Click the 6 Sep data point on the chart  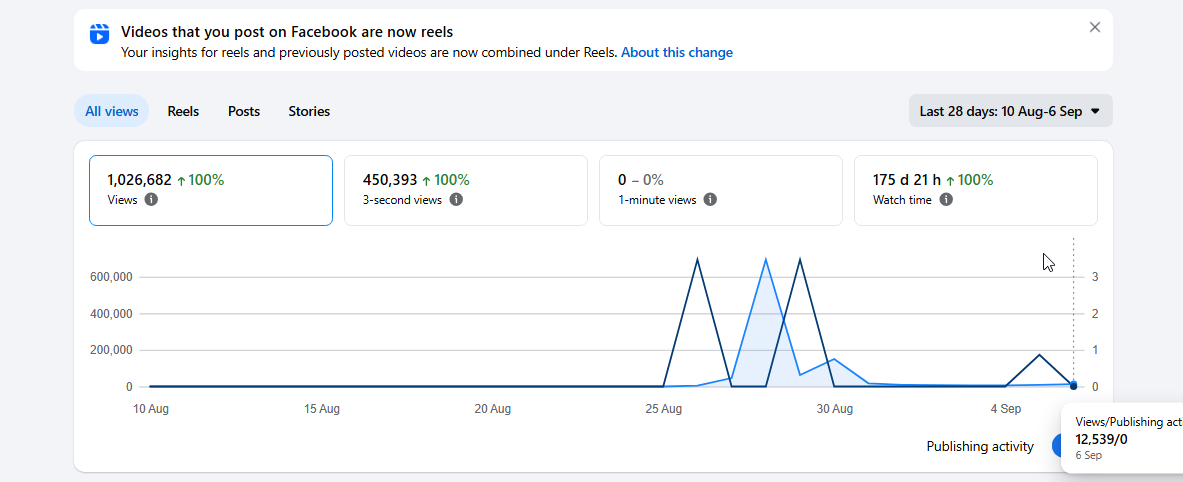(x=1074, y=385)
